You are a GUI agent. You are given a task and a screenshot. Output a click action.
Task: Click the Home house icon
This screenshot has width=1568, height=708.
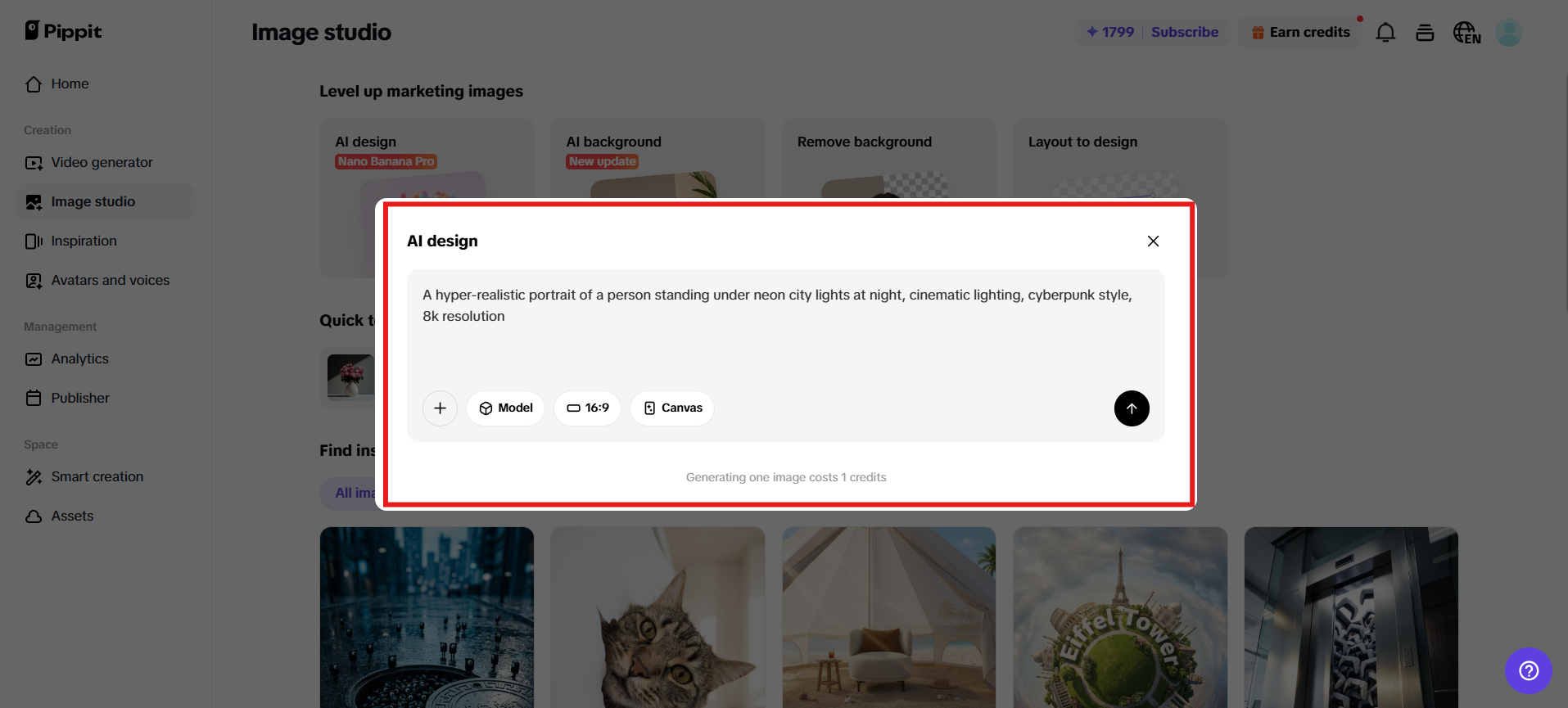(x=34, y=84)
